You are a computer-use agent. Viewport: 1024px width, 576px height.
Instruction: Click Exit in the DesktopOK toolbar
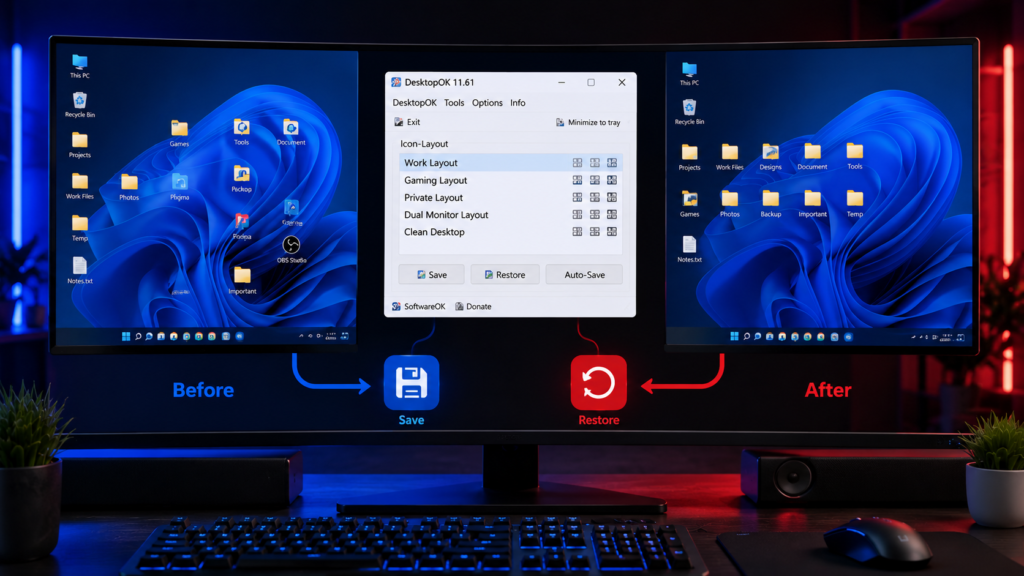click(408, 122)
